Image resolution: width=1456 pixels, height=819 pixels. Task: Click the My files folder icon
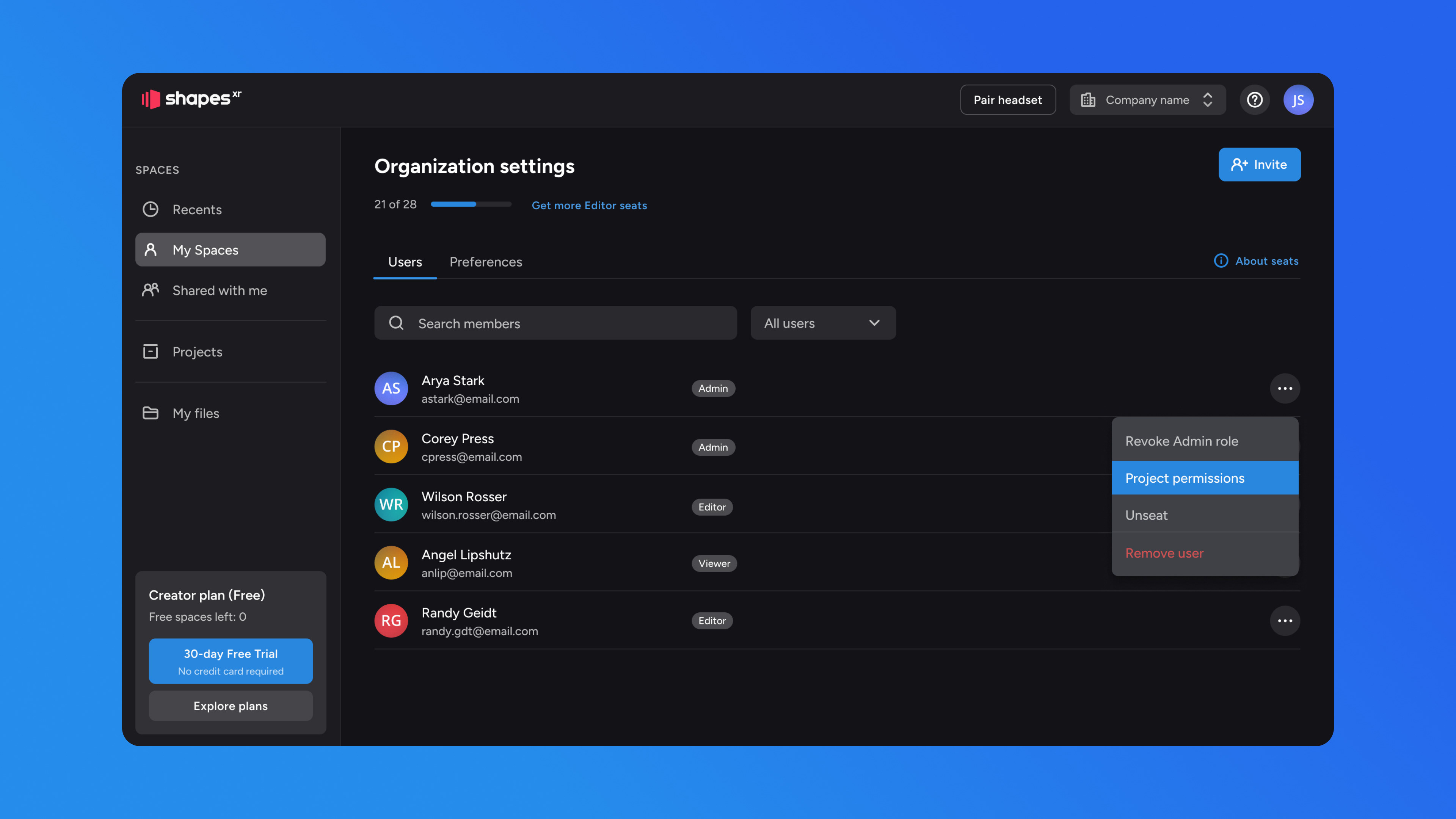[x=151, y=413]
